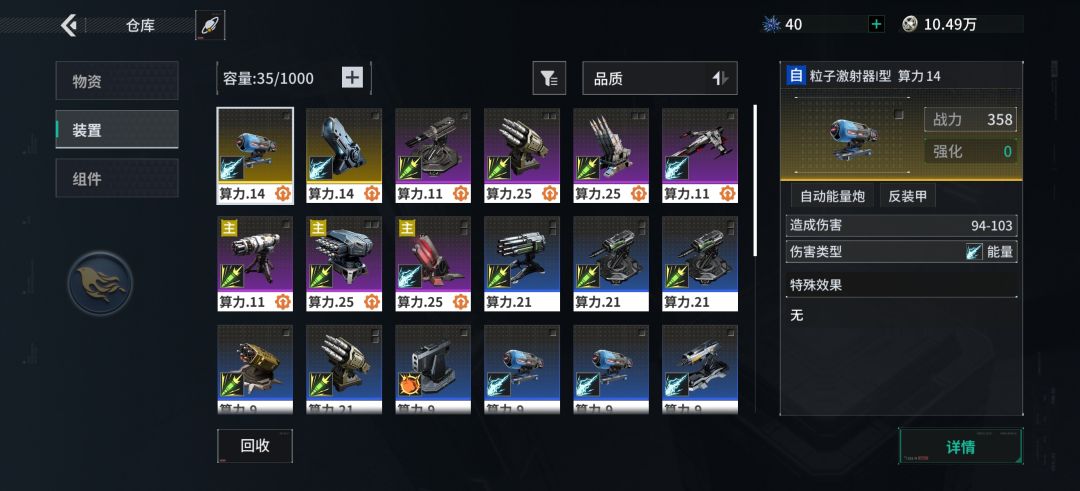Click the crystal currency icon showing 40

[771, 25]
